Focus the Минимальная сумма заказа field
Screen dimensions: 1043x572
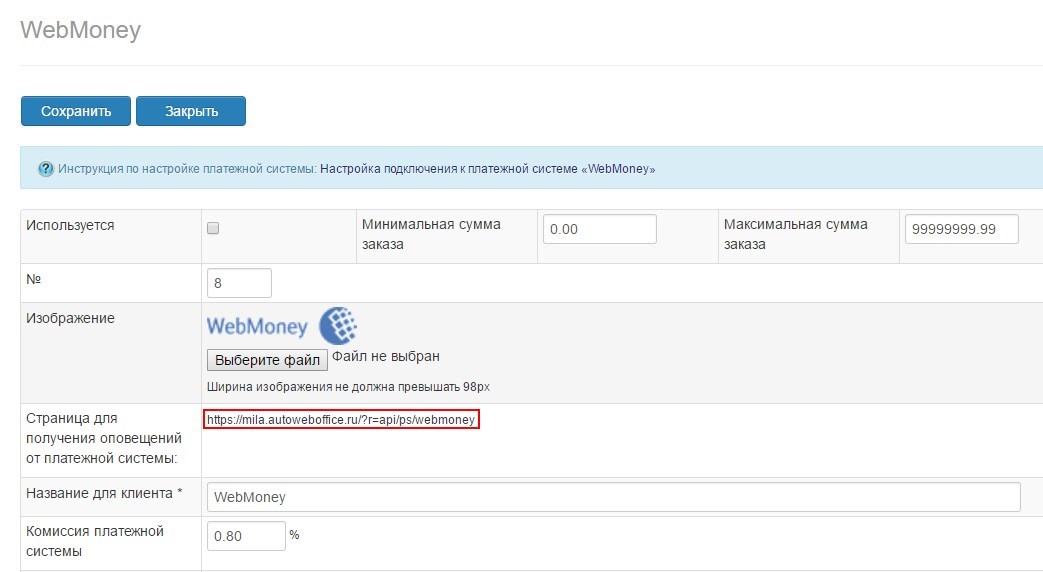[599, 229]
